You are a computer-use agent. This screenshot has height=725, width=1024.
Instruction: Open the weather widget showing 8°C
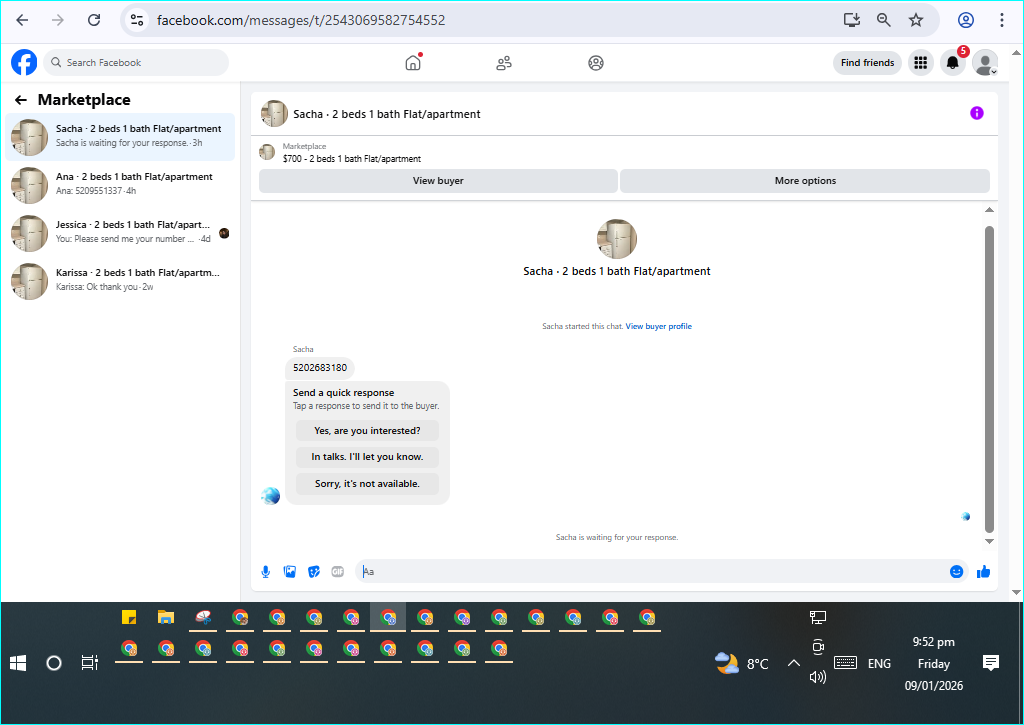click(742, 664)
